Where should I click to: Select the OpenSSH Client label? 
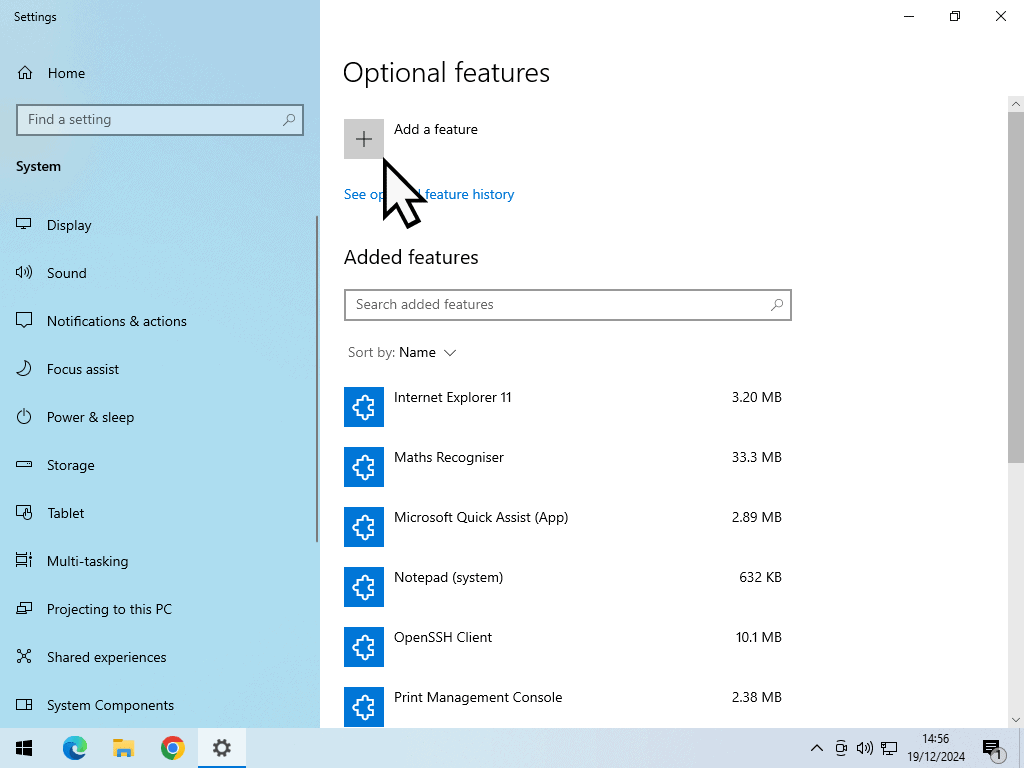[443, 637]
